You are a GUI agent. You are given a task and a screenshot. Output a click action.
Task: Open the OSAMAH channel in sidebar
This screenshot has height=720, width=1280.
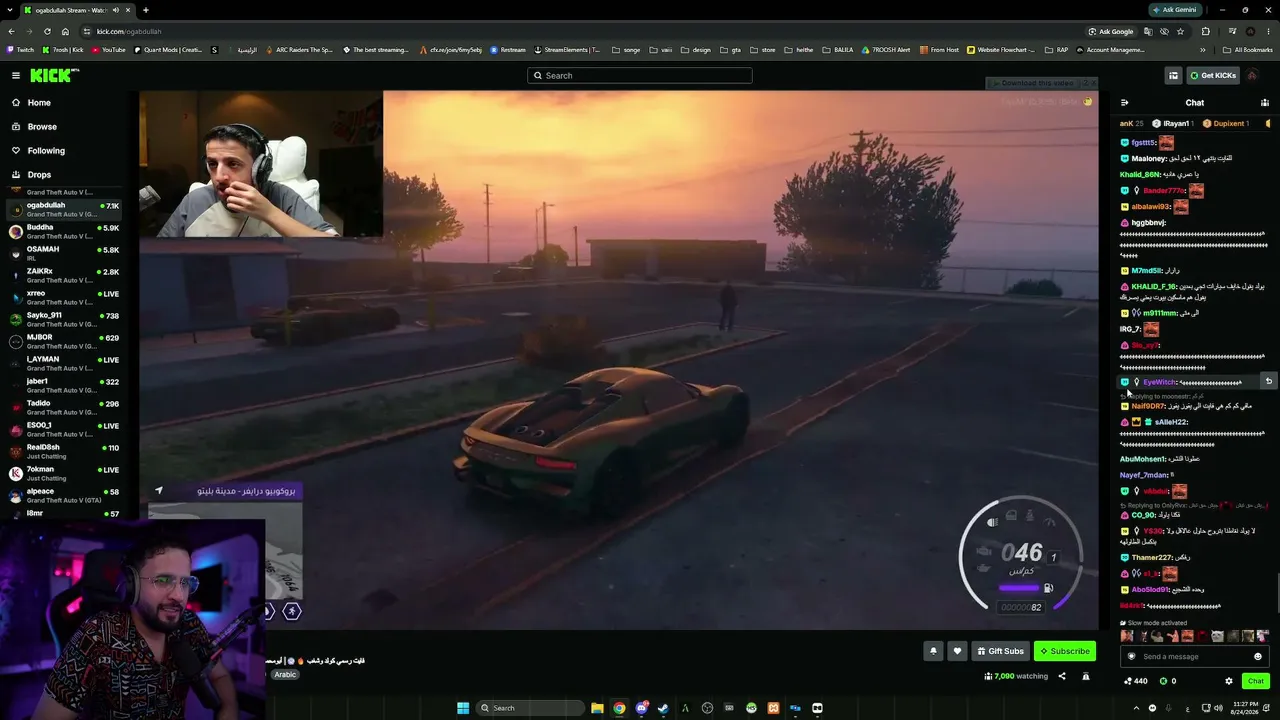pyautogui.click(x=64, y=253)
